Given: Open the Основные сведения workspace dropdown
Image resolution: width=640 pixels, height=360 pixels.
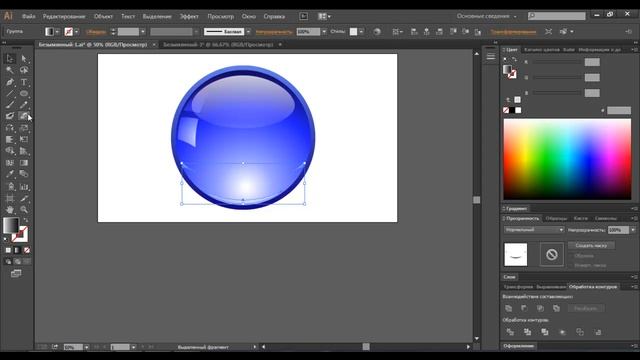Looking at the screenshot, I should pyautogui.click(x=487, y=16).
